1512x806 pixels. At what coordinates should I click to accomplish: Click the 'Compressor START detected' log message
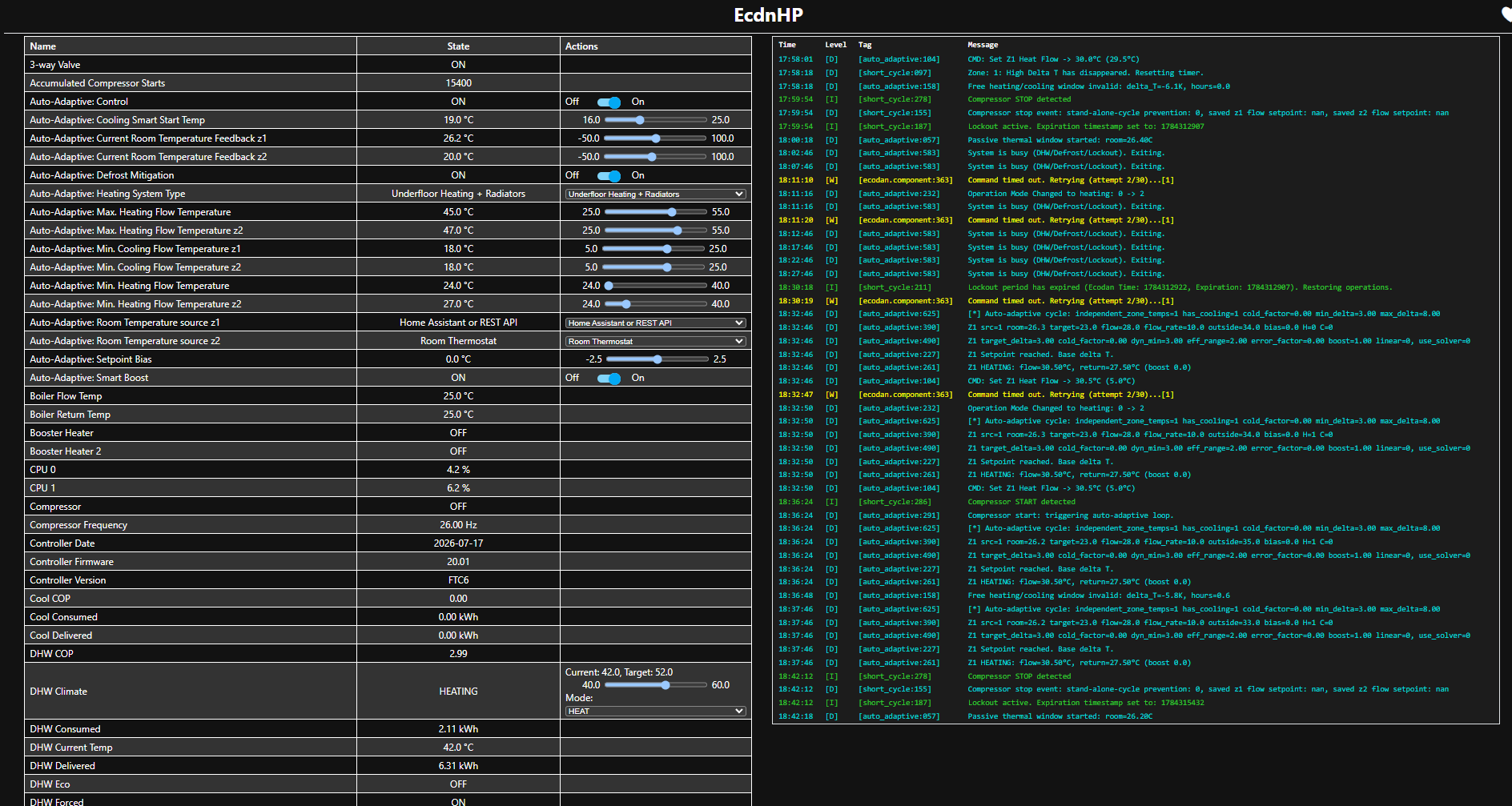[1021, 502]
